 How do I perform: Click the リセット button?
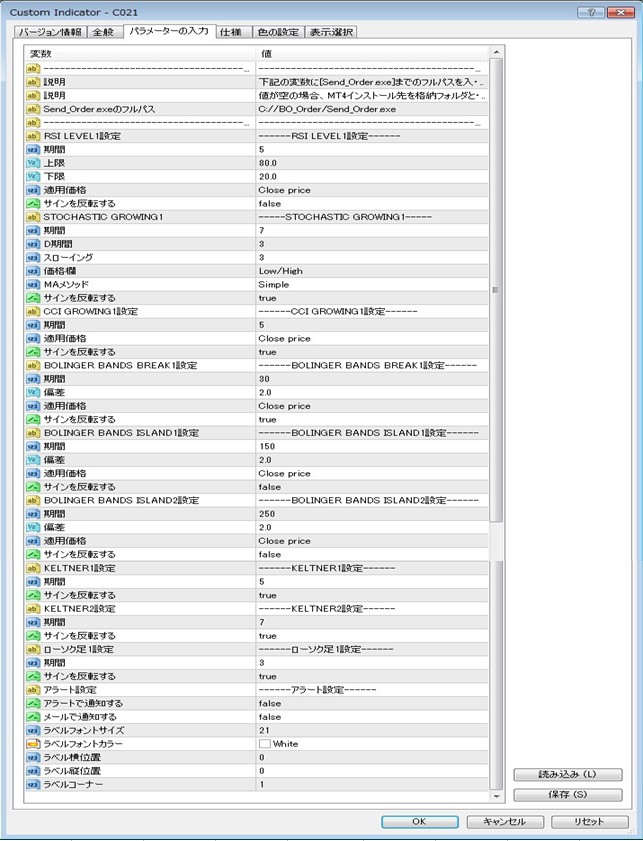pos(589,822)
